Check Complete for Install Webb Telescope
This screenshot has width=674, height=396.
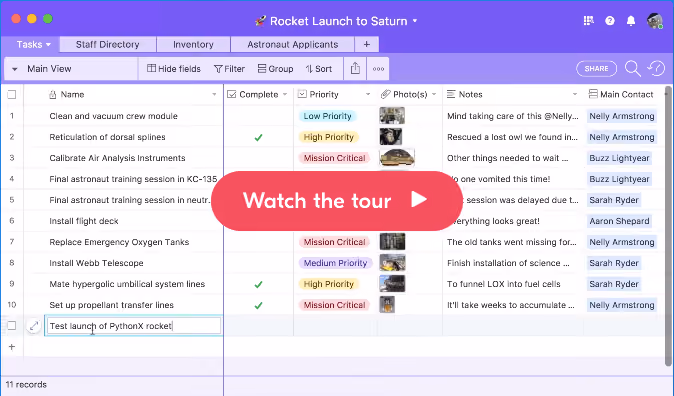pos(258,263)
